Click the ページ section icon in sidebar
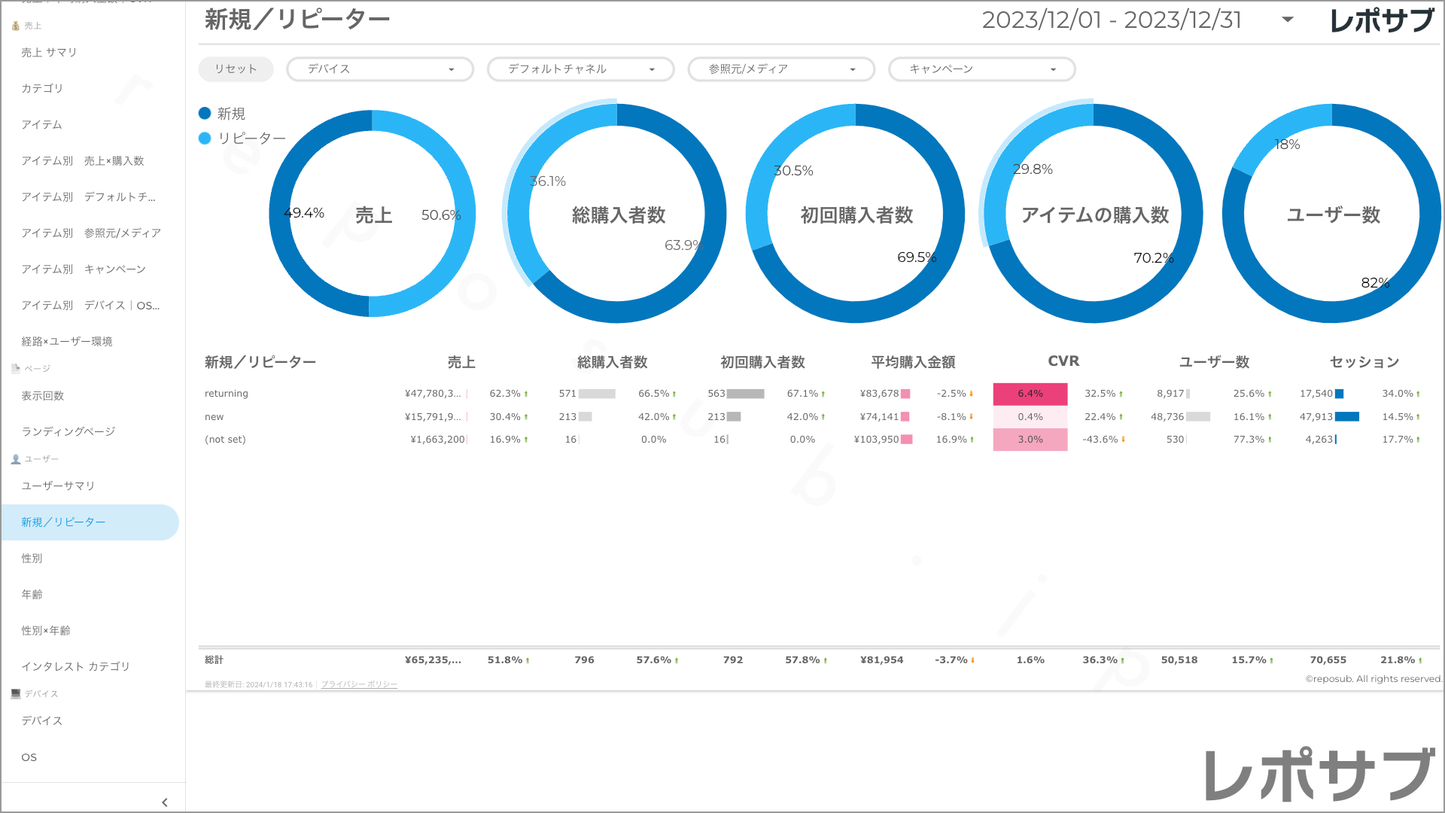The image size is (1445, 813). [15, 369]
